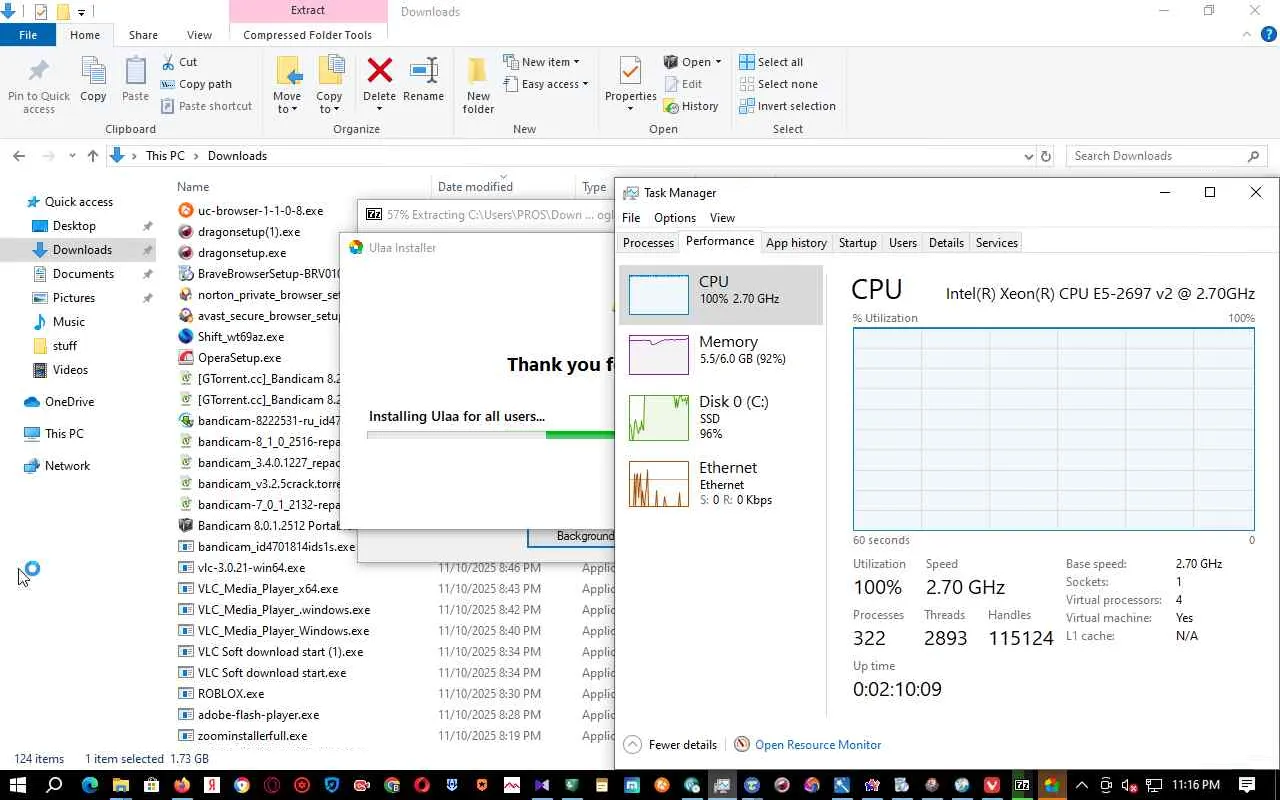The width and height of the screenshot is (1280, 800).
Task: Switch to Task Manager Processes tab
Action: (x=648, y=243)
